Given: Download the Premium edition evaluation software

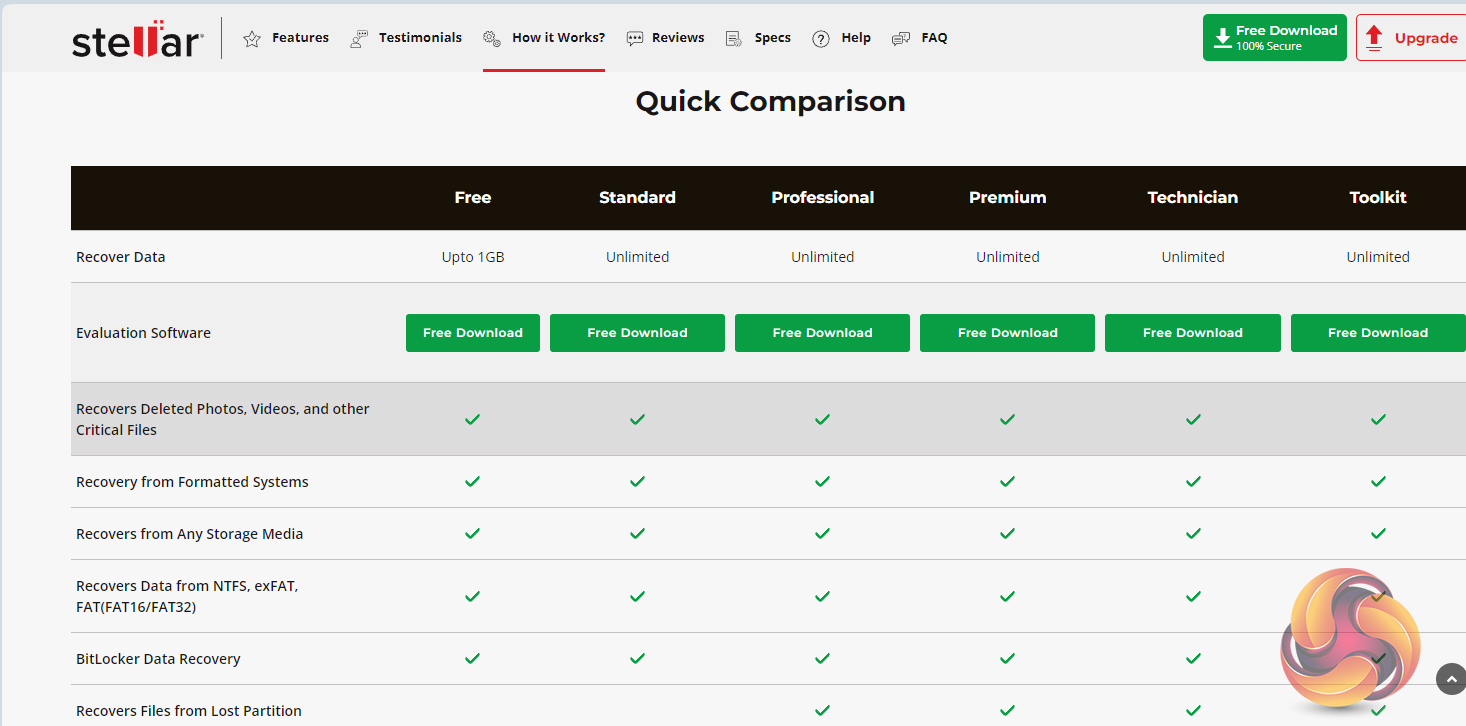Looking at the screenshot, I should (x=1007, y=333).
